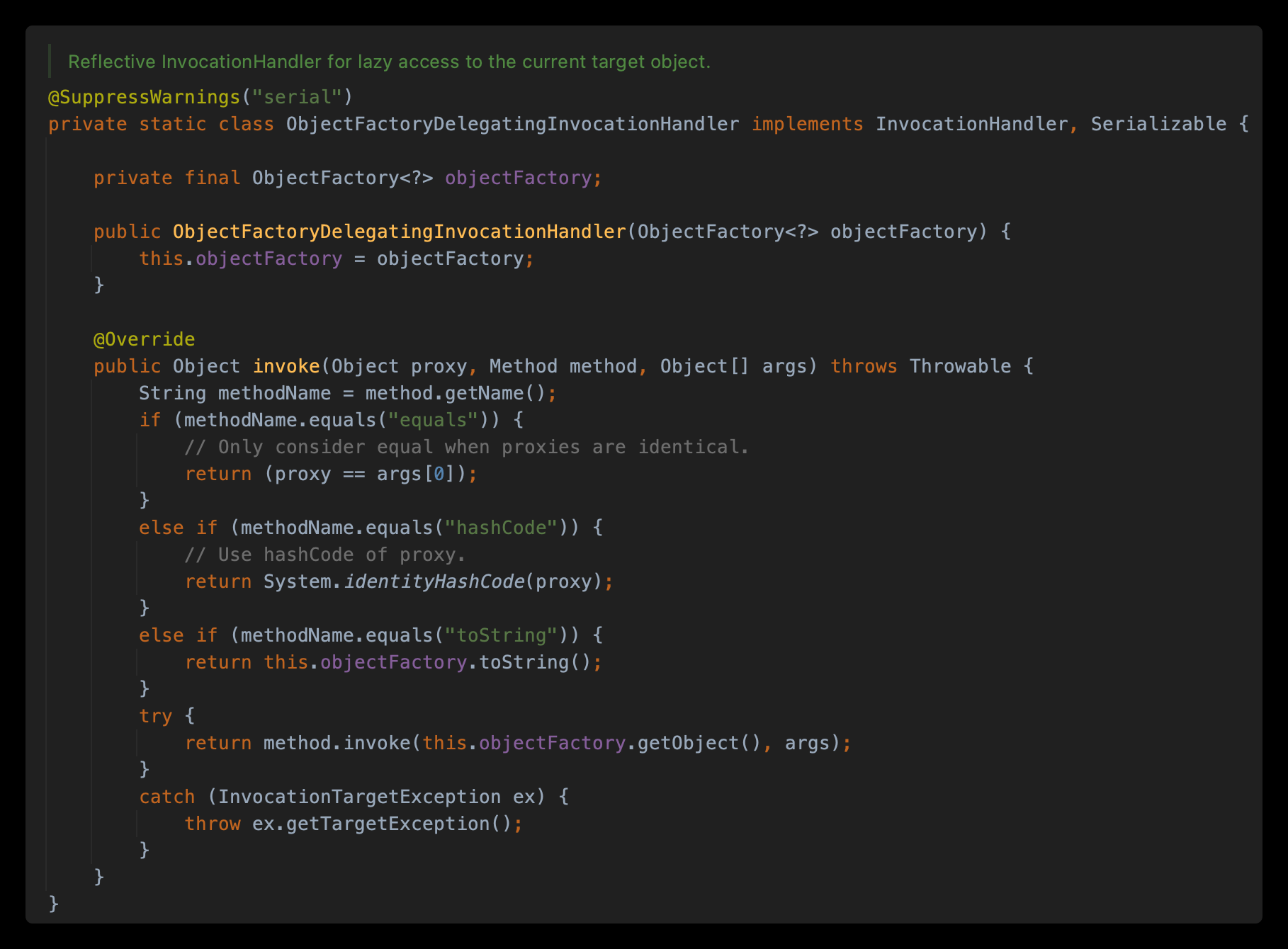
Task: Click the Throwable type name
Action: tap(960, 366)
